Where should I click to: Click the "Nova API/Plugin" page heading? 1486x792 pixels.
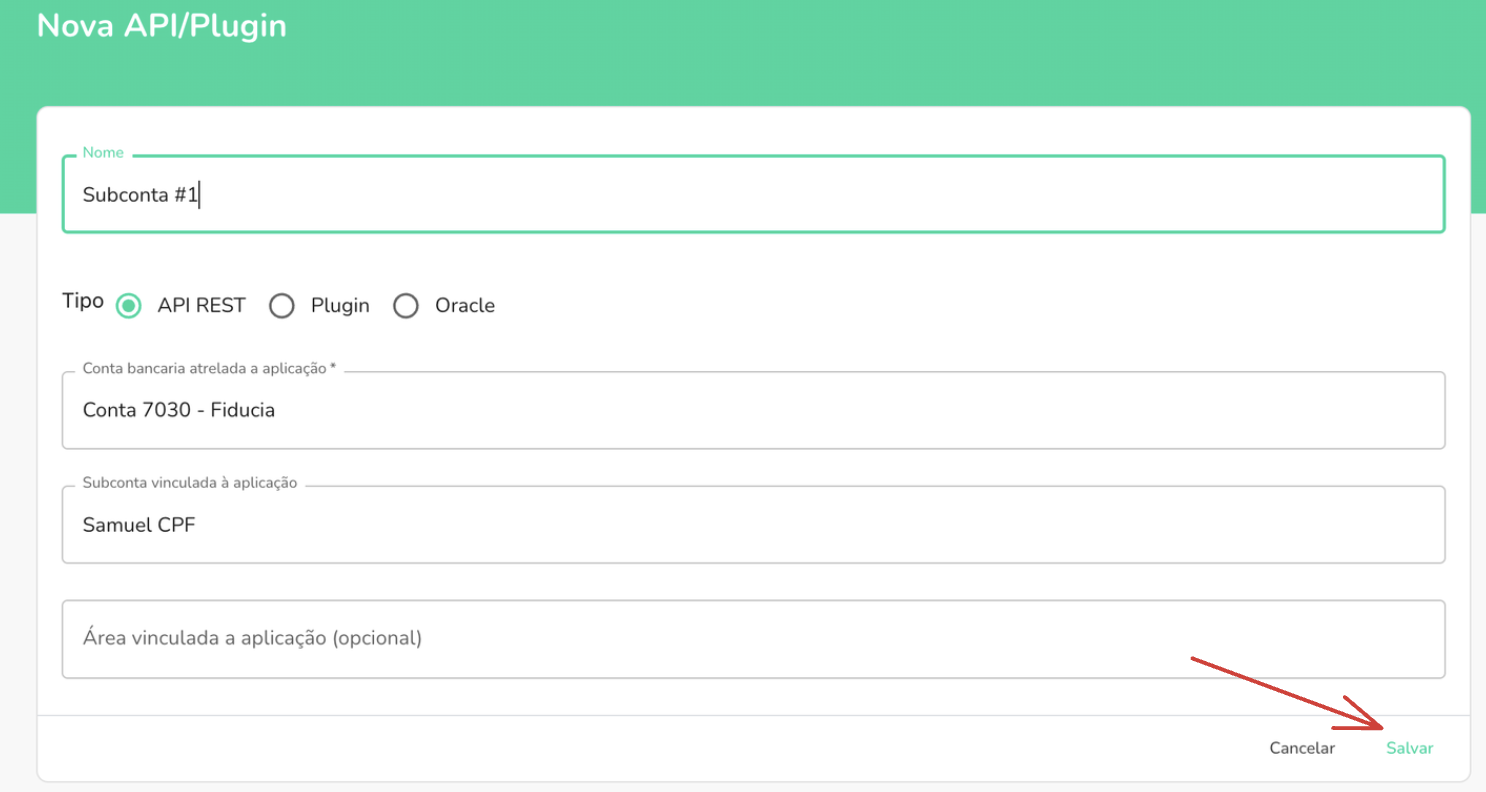tap(162, 26)
